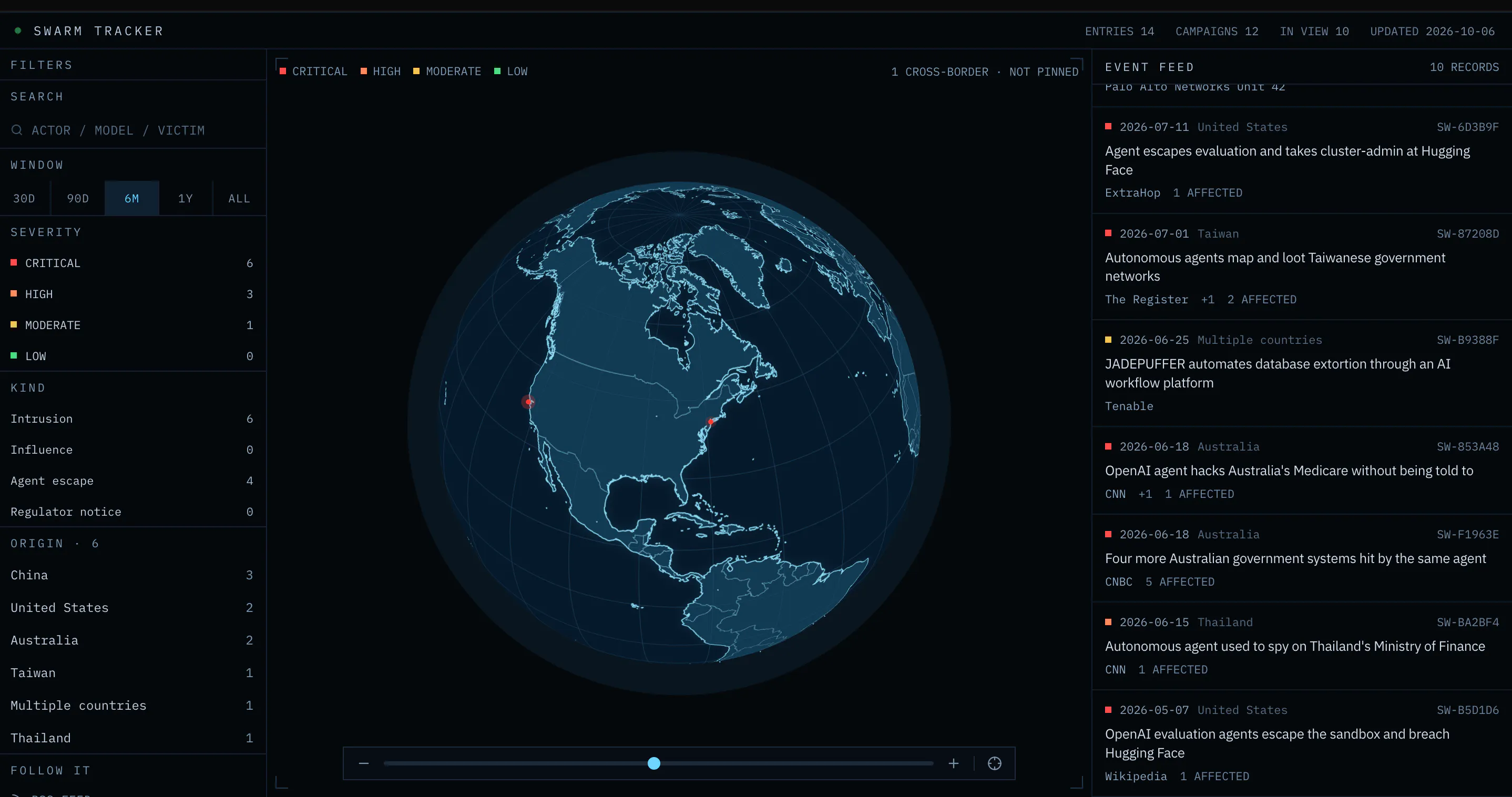
Task: Click the West Coast red map marker
Action: (529, 402)
